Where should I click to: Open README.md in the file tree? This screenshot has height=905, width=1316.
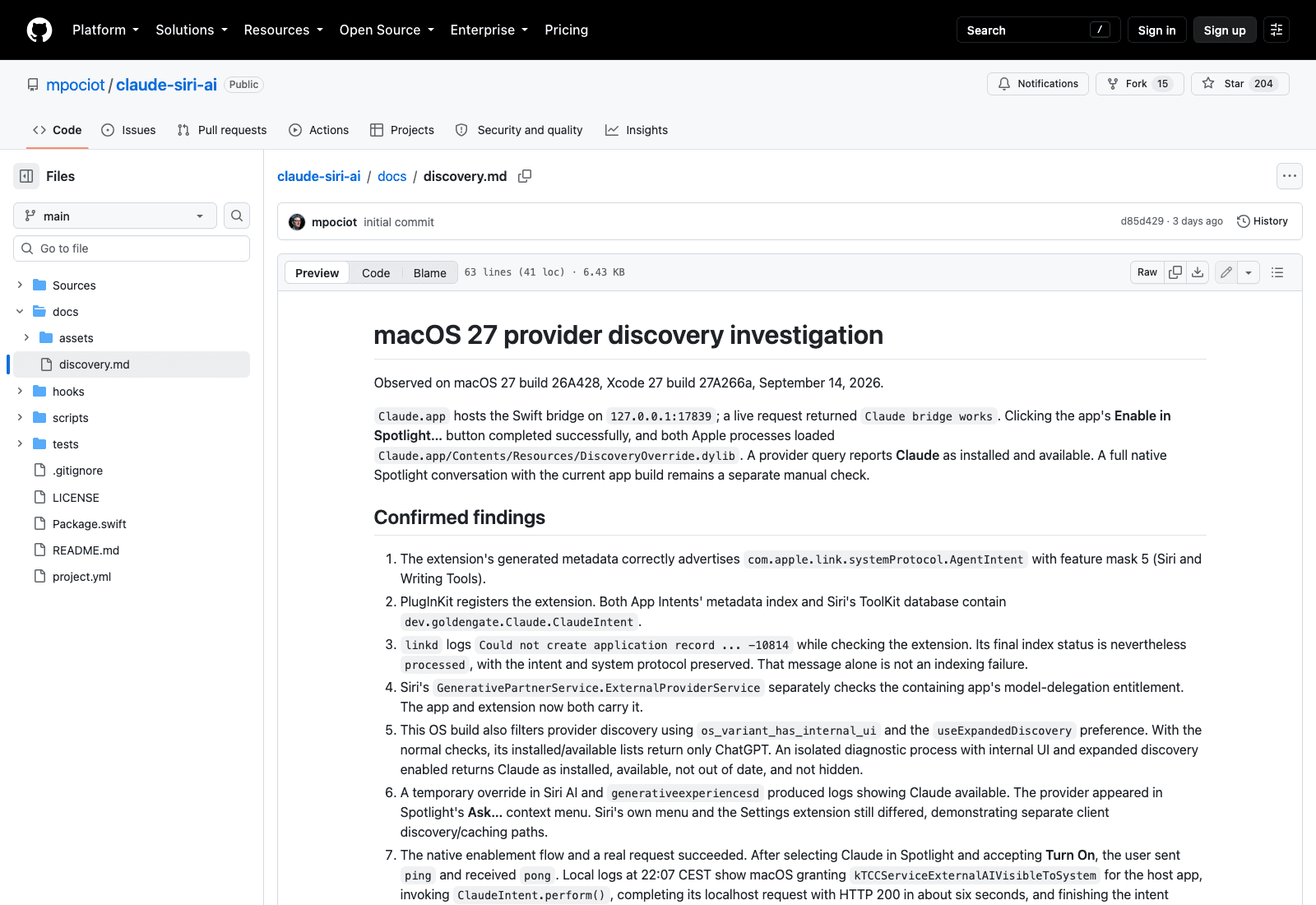(x=86, y=550)
